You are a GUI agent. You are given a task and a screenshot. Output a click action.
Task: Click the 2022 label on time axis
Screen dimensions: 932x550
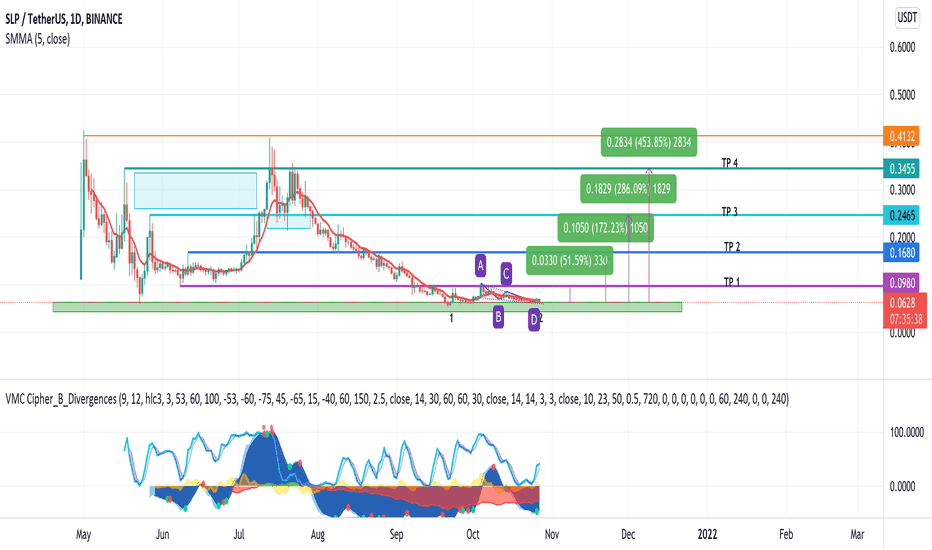pos(707,534)
